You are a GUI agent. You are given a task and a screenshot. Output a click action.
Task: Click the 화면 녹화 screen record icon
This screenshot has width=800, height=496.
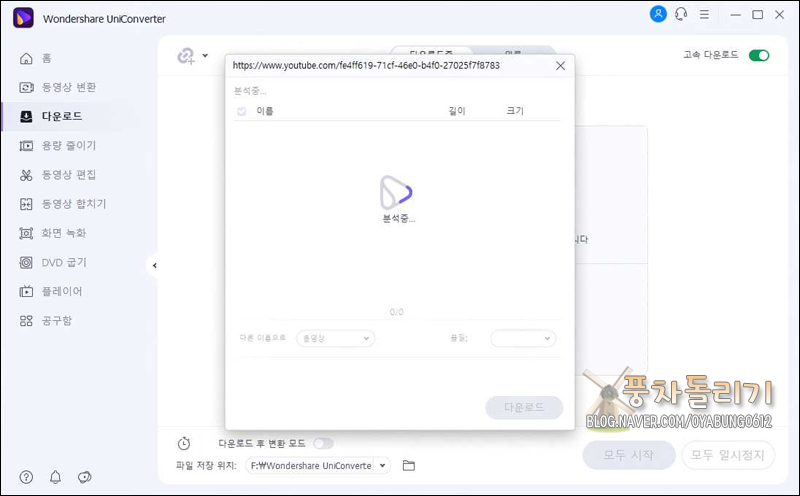point(26,233)
